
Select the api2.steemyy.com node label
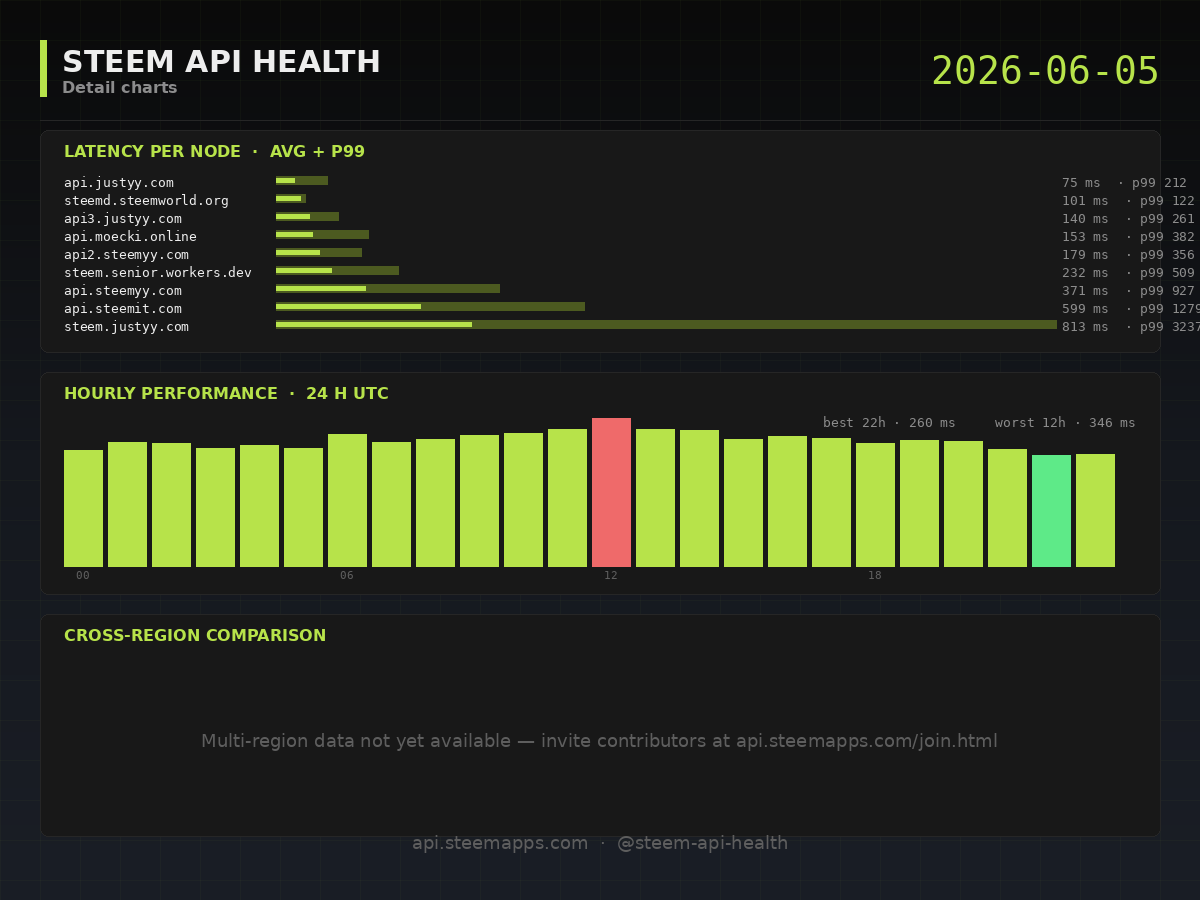126,255
